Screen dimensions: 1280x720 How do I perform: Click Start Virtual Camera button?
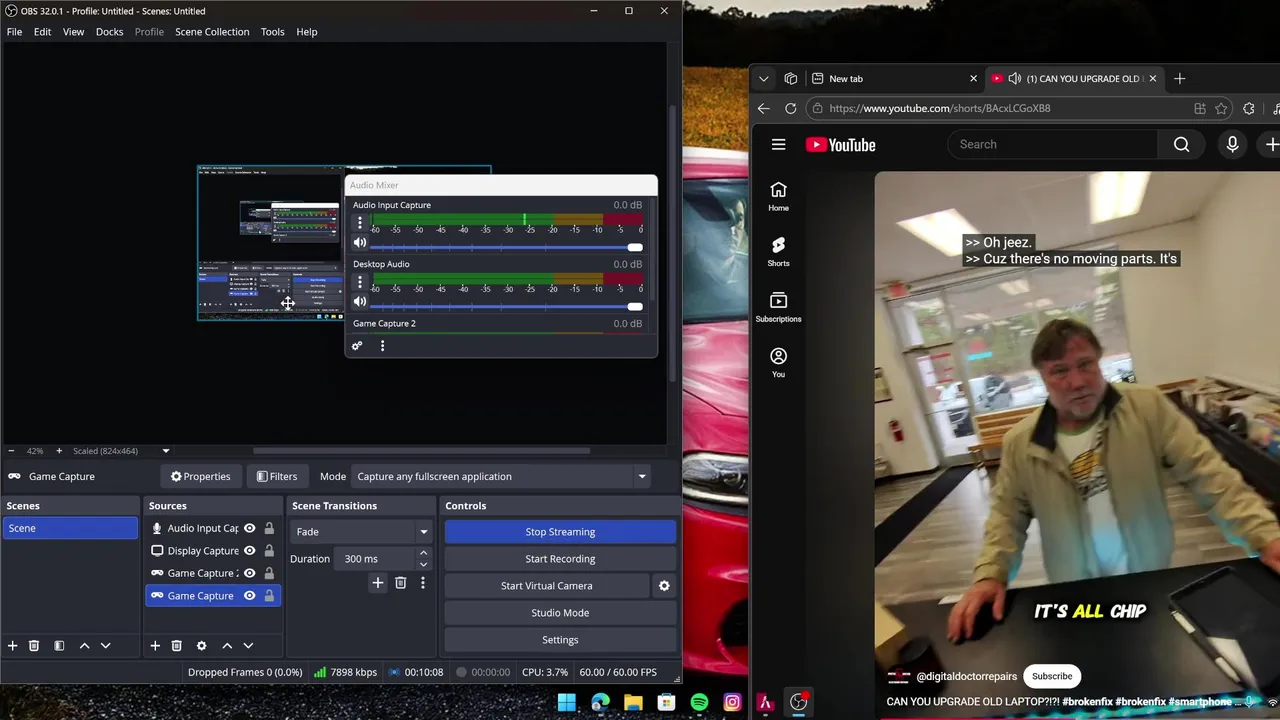point(547,586)
